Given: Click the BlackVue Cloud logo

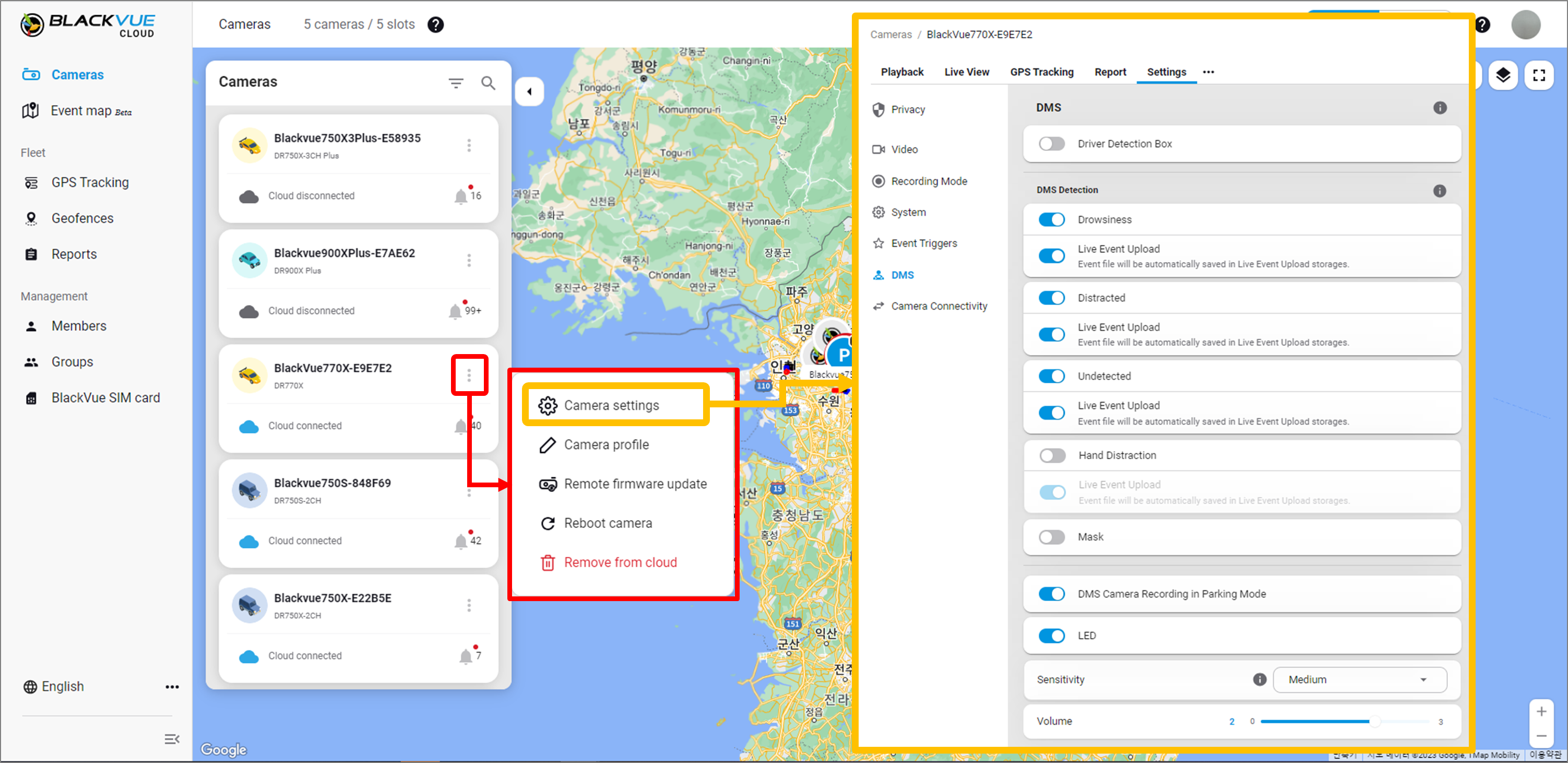Looking at the screenshot, I should click(88, 26).
